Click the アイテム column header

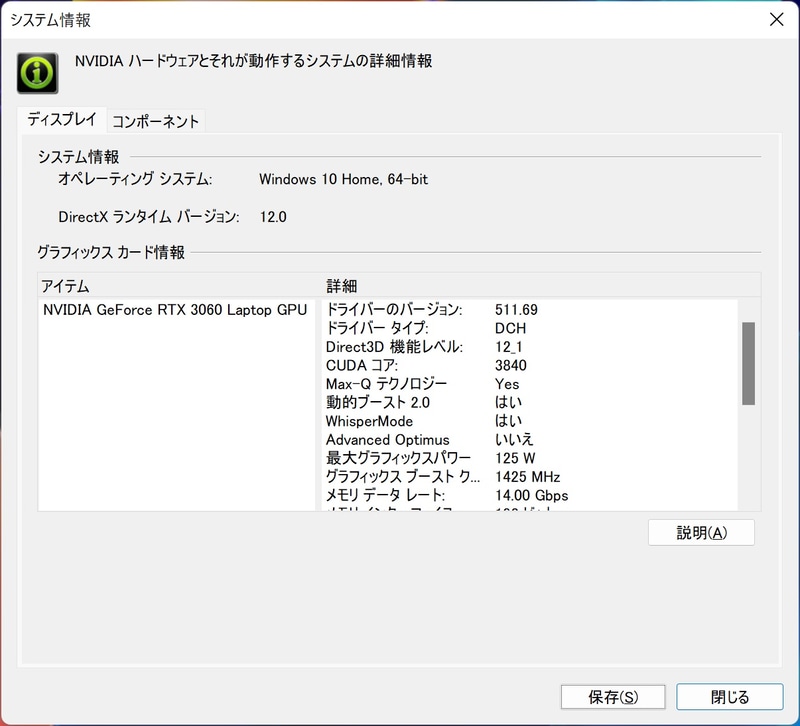coord(62,286)
